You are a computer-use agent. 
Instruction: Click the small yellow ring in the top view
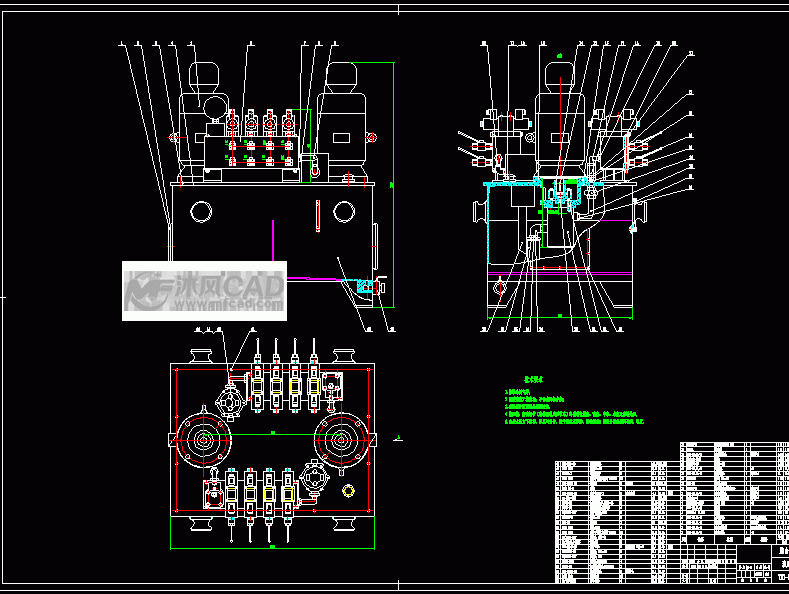click(348, 490)
